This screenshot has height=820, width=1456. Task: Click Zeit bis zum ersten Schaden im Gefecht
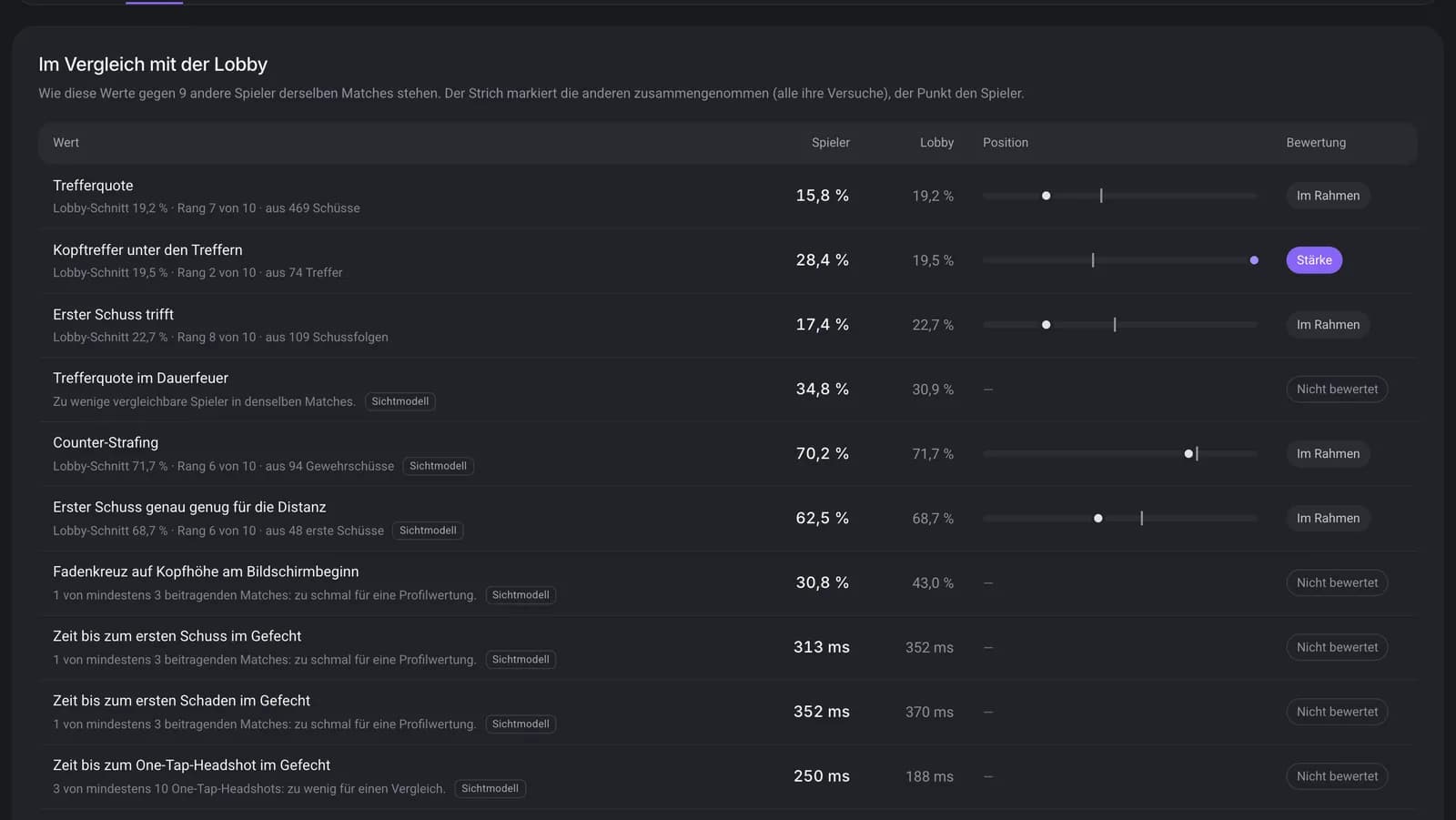tap(181, 701)
